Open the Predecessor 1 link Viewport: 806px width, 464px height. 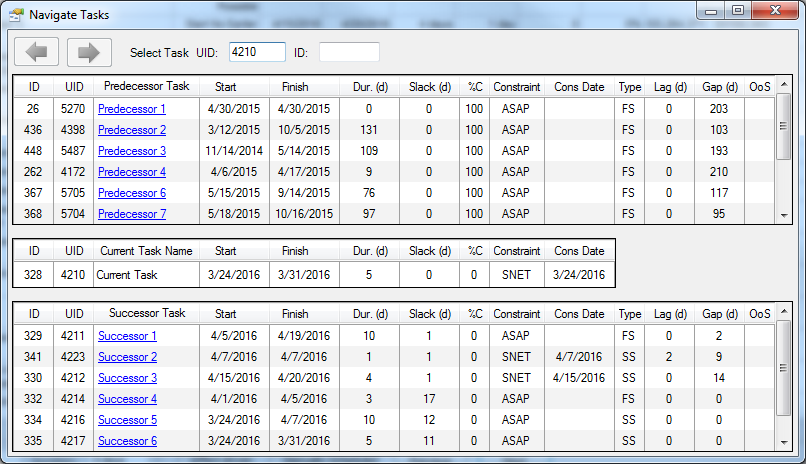coord(132,109)
